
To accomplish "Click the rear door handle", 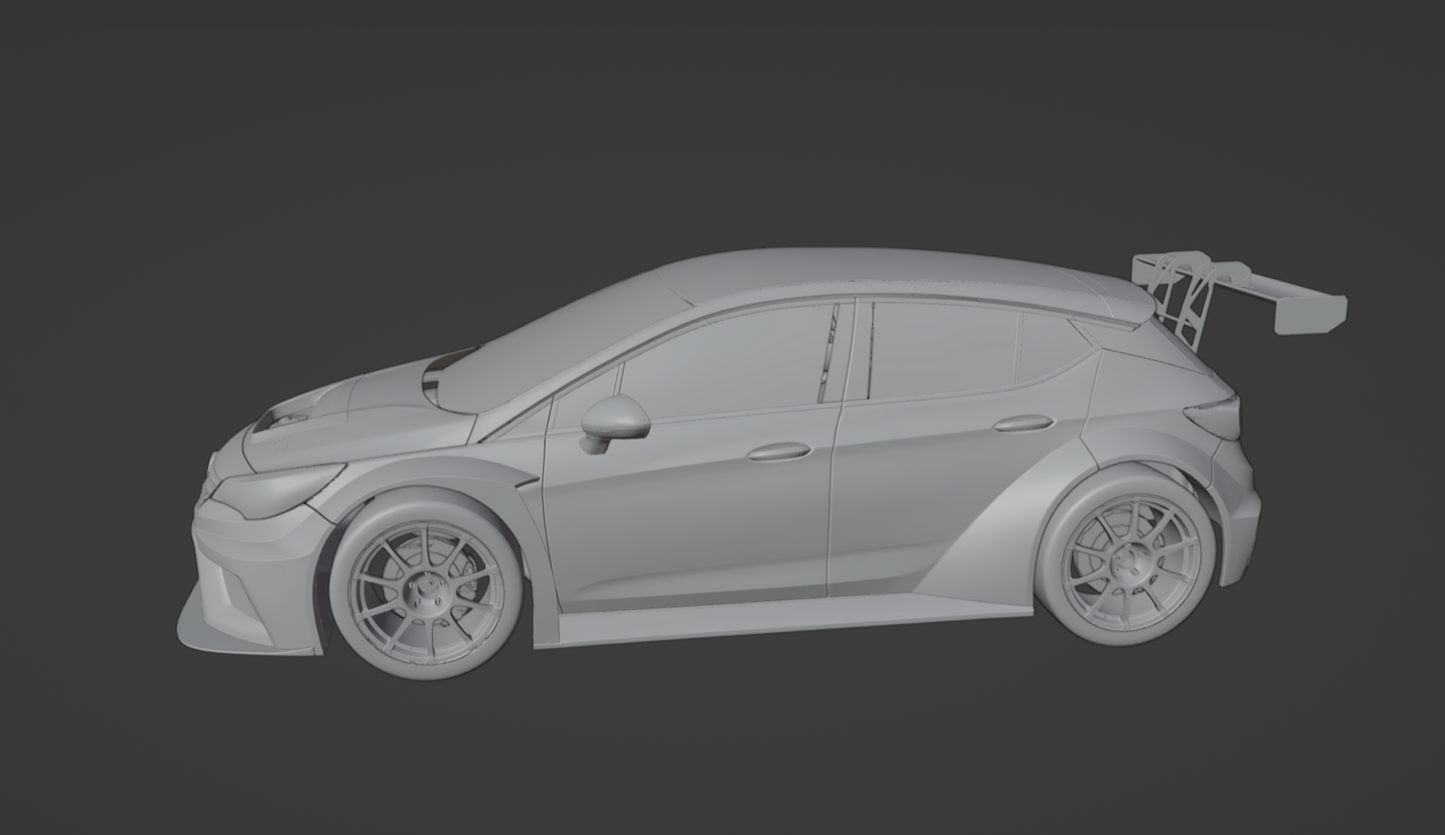I will click(x=1023, y=424).
